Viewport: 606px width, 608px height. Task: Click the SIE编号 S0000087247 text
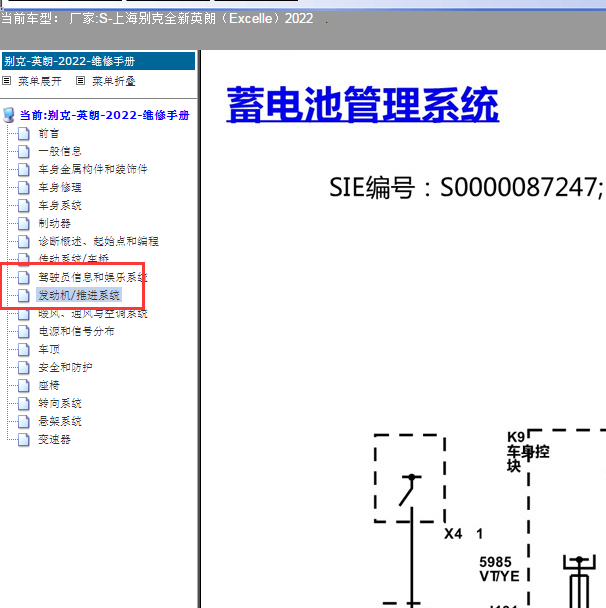point(466,188)
